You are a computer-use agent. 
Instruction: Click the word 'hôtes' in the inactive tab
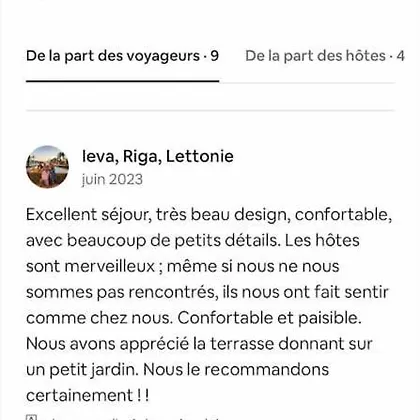click(366, 56)
